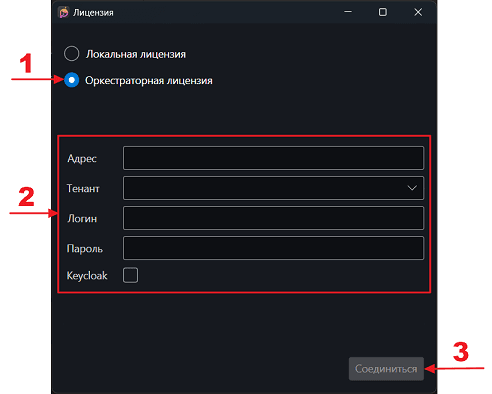Open the Тенант dropdown list
The width and height of the screenshot is (492, 394).
[x=273, y=188]
